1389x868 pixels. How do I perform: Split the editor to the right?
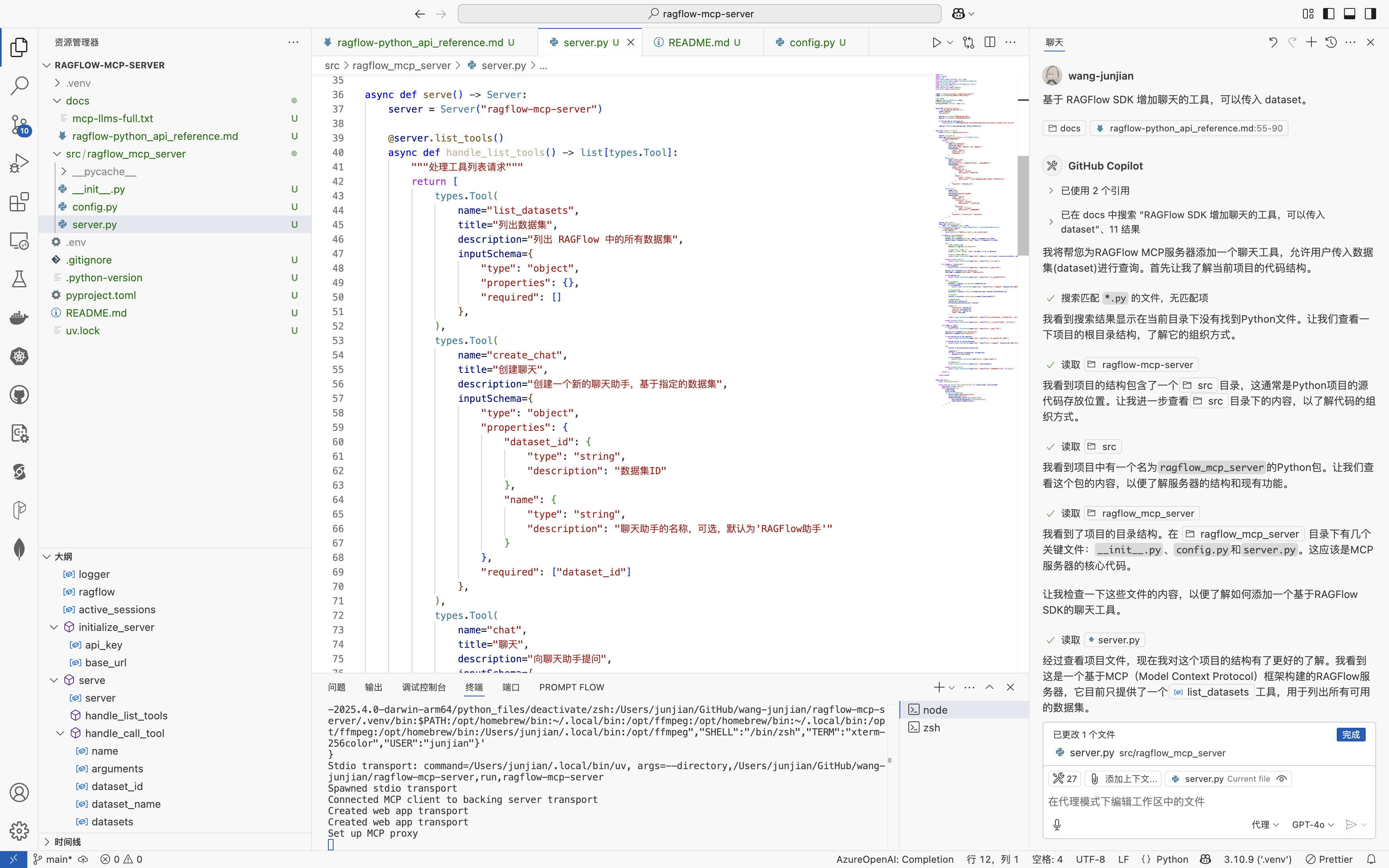point(990,43)
